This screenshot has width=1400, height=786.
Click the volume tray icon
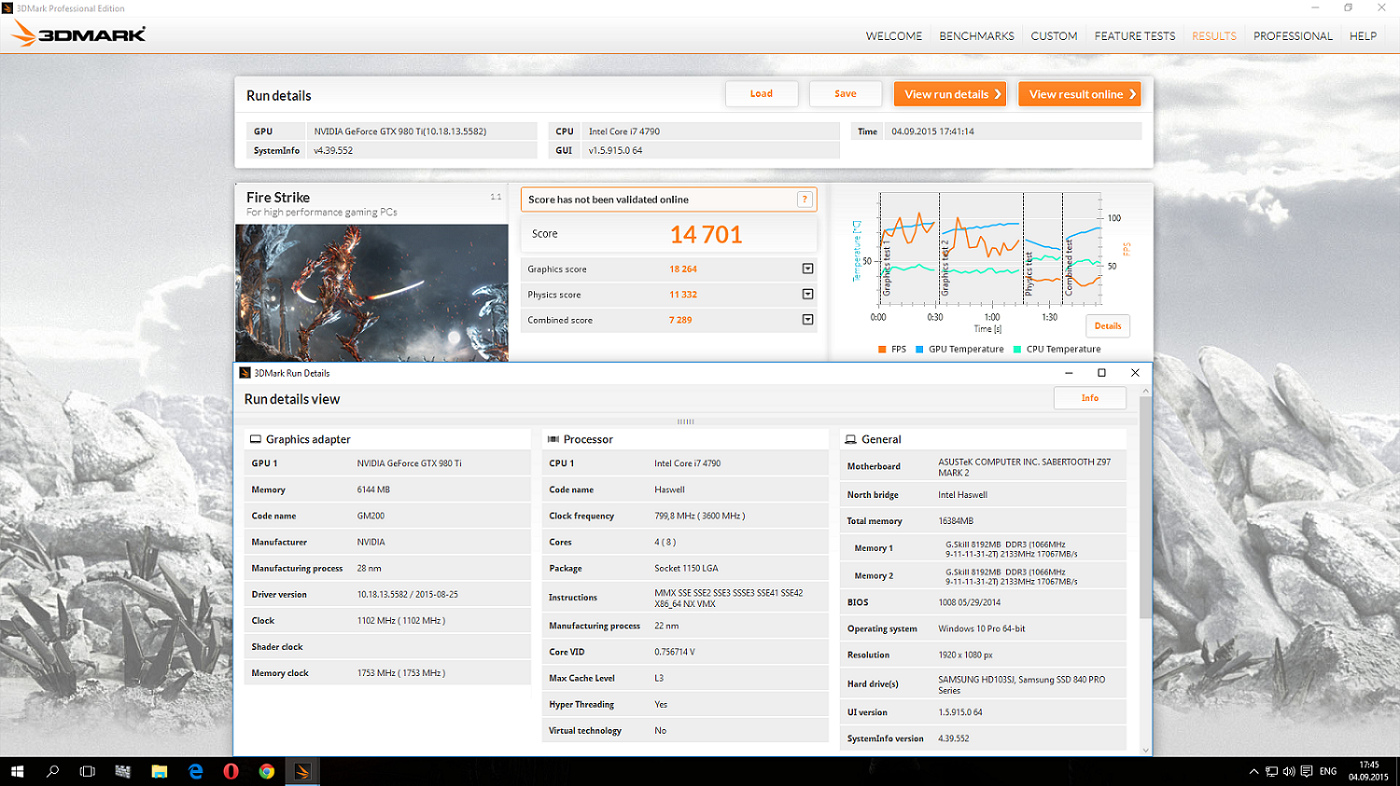click(1289, 771)
